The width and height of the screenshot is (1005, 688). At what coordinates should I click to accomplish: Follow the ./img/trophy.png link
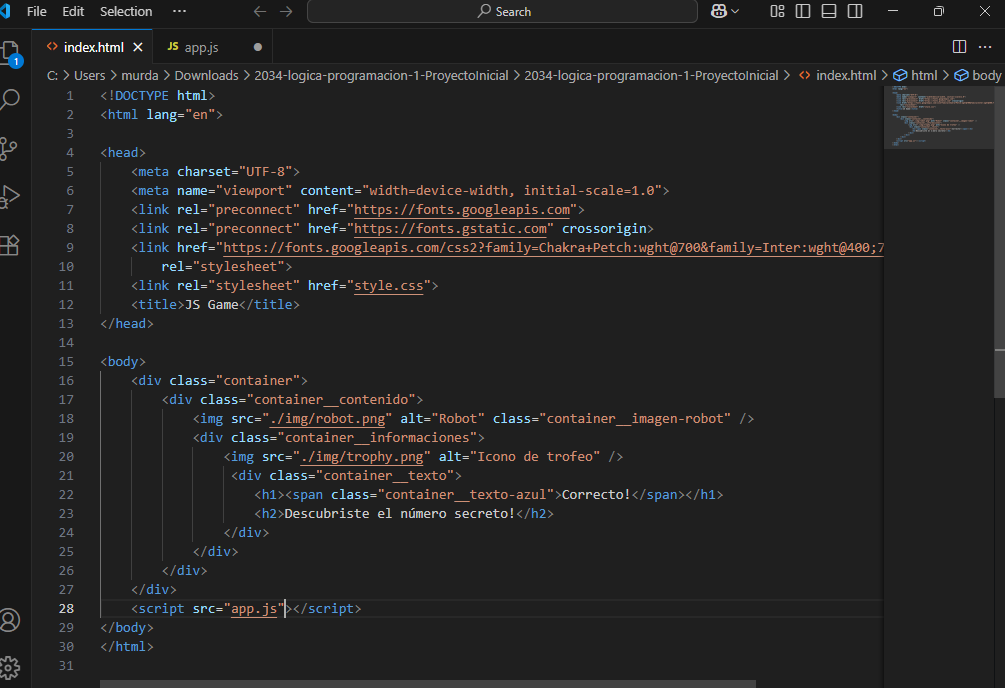[x=362, y=457]
